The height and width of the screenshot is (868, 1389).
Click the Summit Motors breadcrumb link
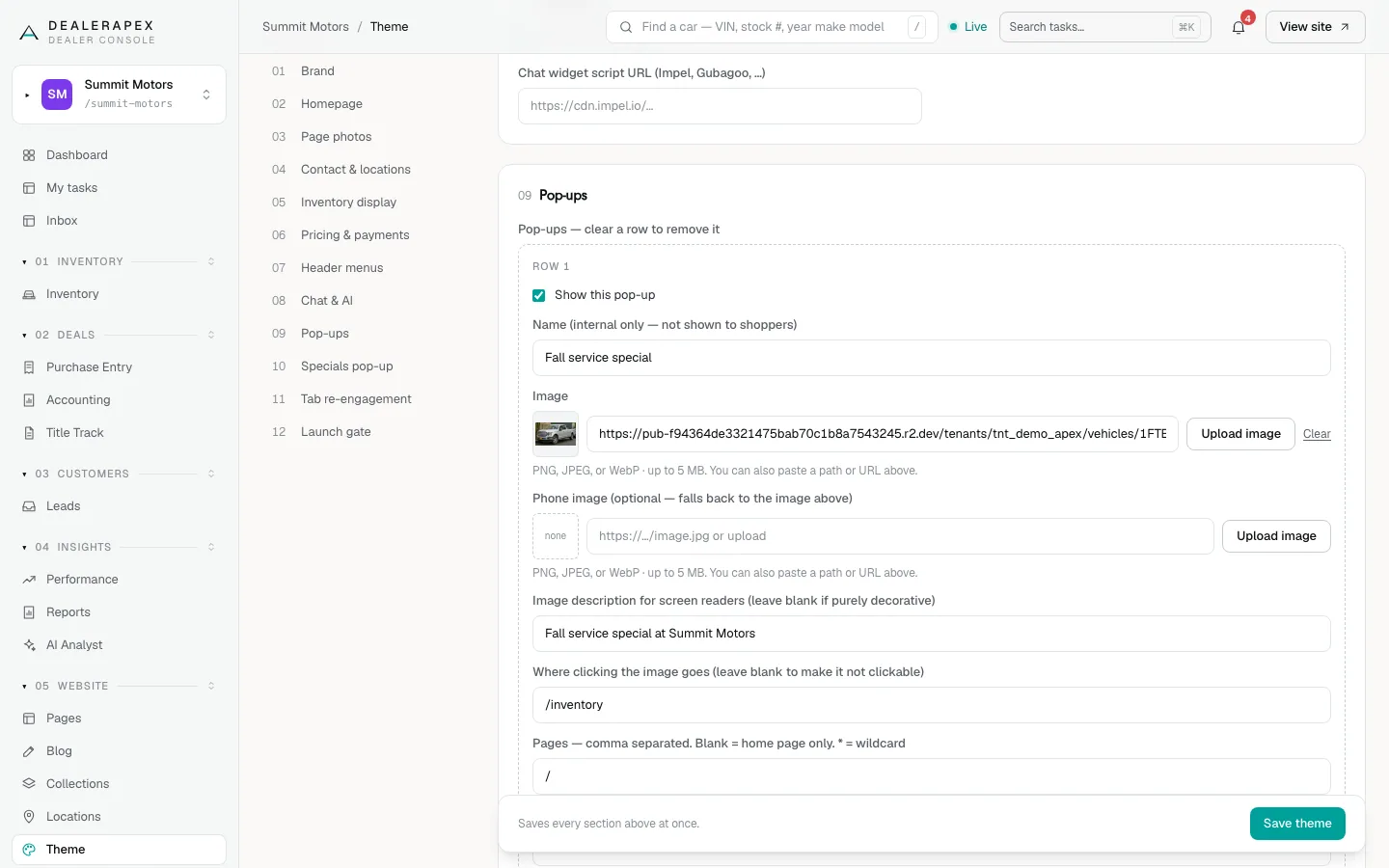[x=306, y=27]
